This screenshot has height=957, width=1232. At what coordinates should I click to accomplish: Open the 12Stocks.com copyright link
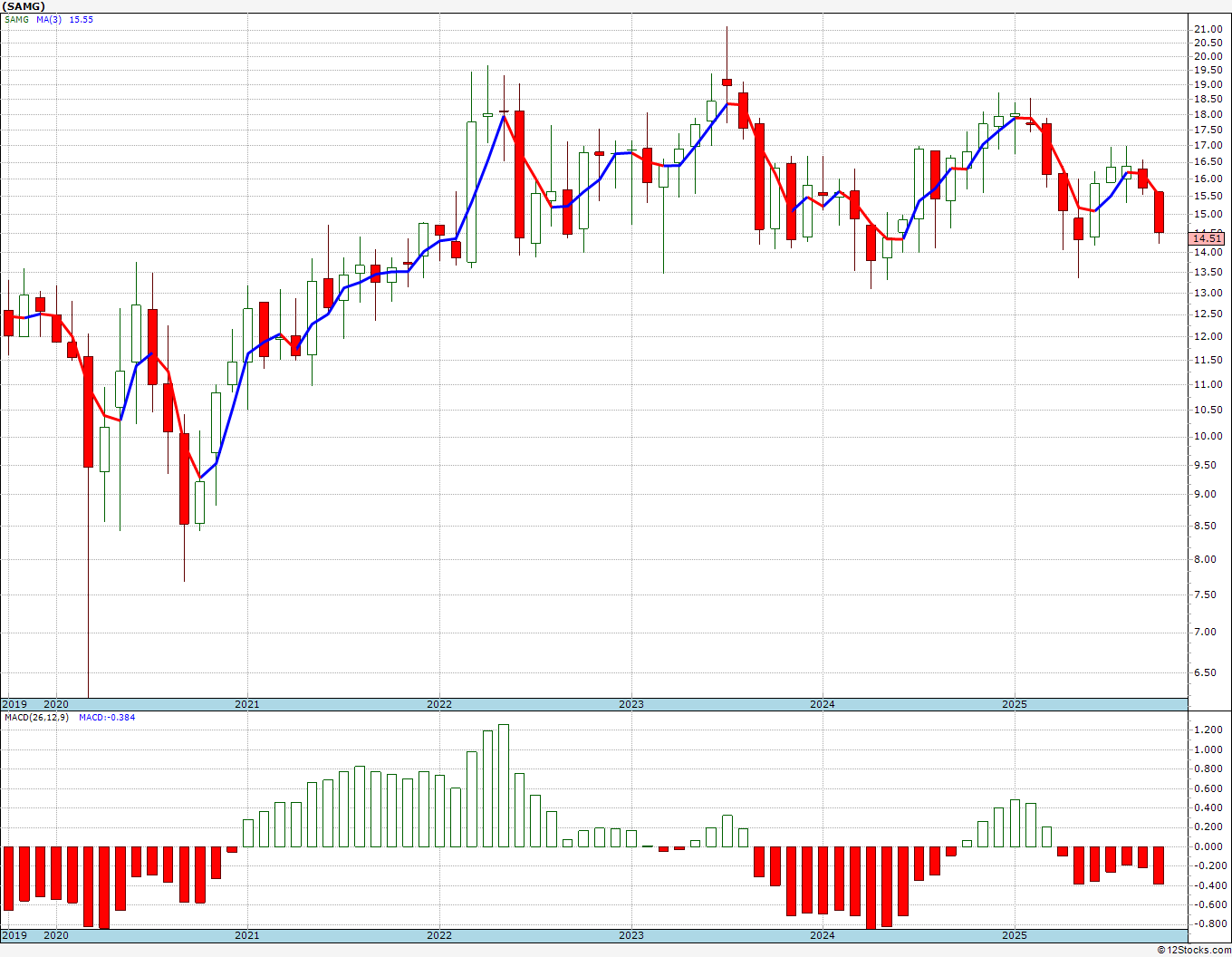[x=1195, y=950]
